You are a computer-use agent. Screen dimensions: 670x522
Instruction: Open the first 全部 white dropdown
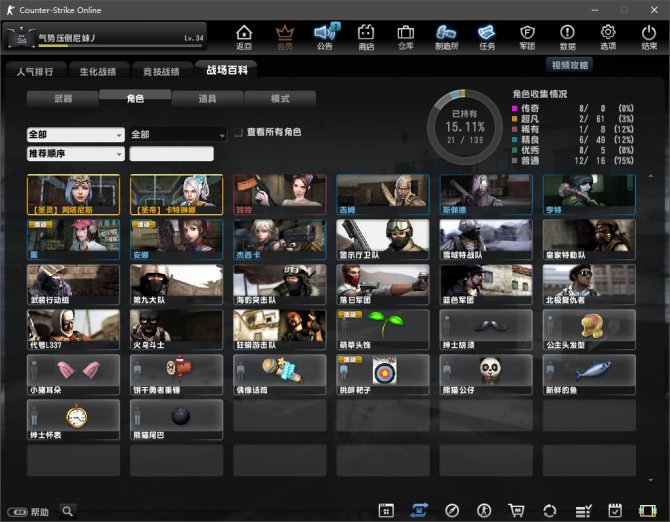click(76, 135)
